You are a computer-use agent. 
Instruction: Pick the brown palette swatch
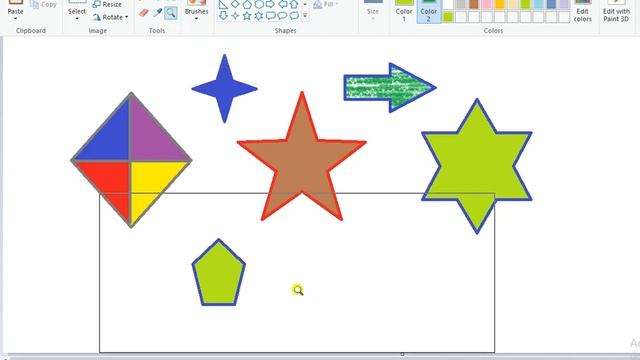[474, 4]
